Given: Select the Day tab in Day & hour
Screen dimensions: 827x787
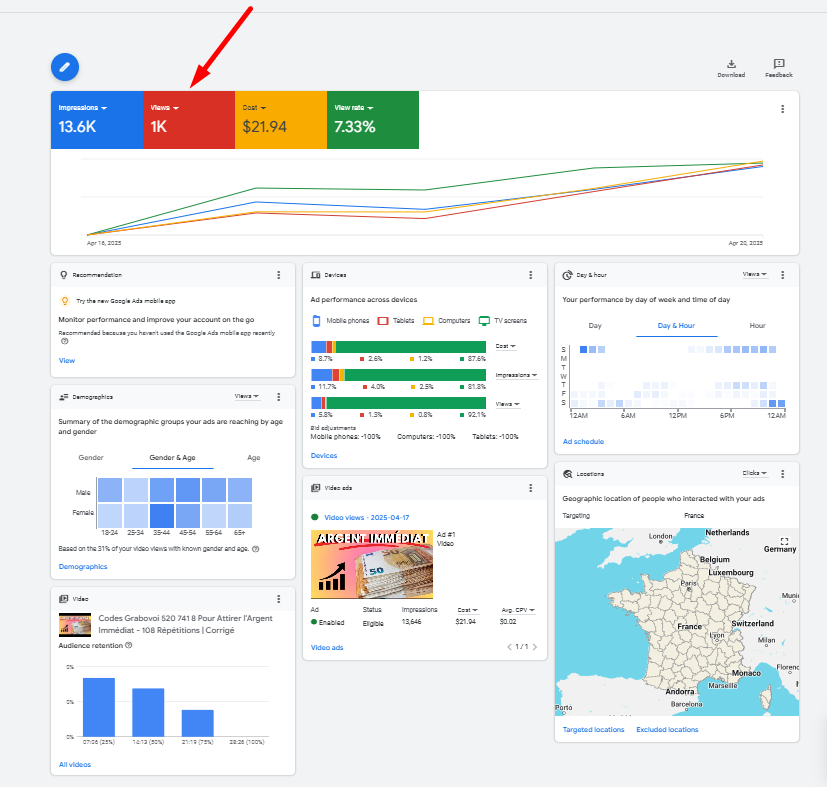Looking at the screenshot, I should coord(595,325).
